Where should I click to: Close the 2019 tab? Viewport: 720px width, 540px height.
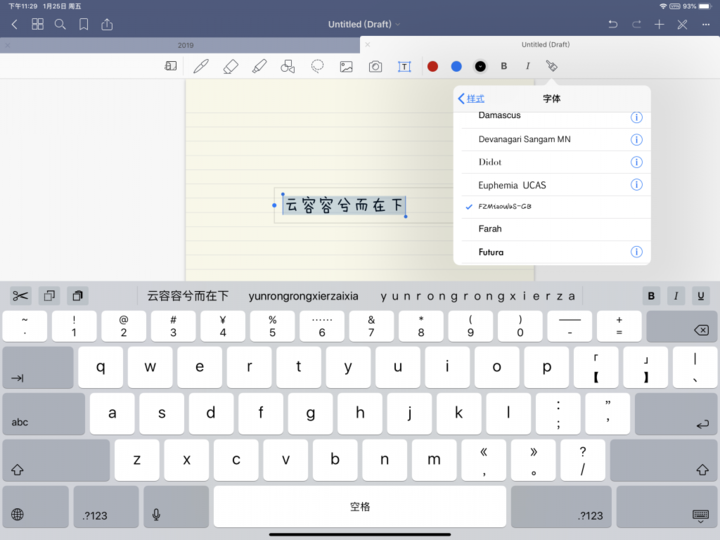7,45
